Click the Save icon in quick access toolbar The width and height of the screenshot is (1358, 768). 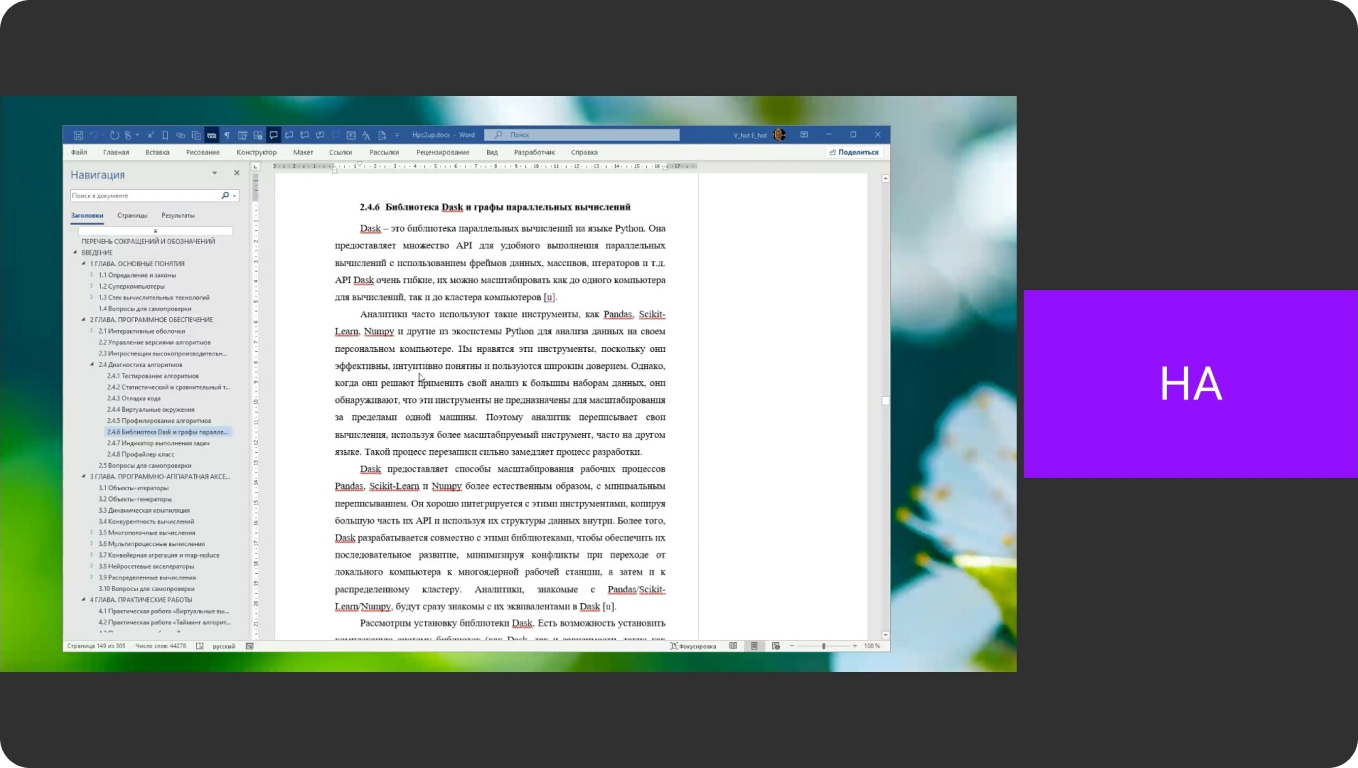tap(78, 135)
